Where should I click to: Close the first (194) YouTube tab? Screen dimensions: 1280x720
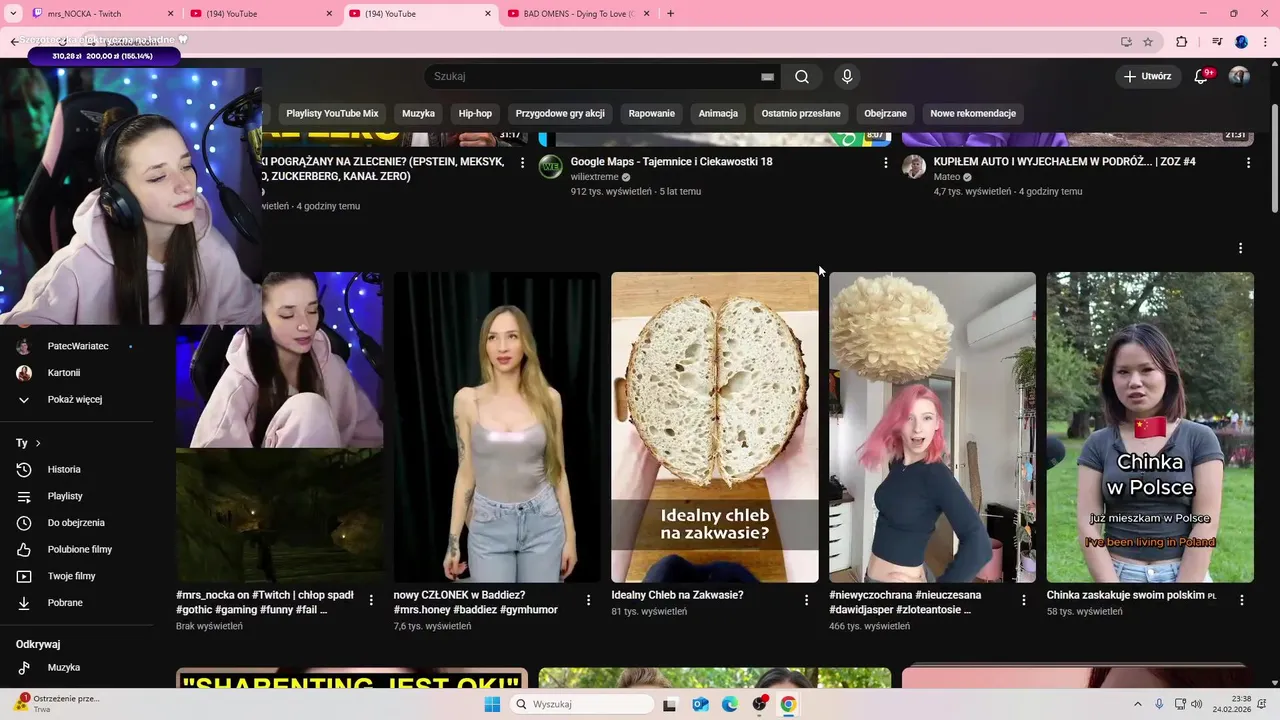tap(329, 14)
